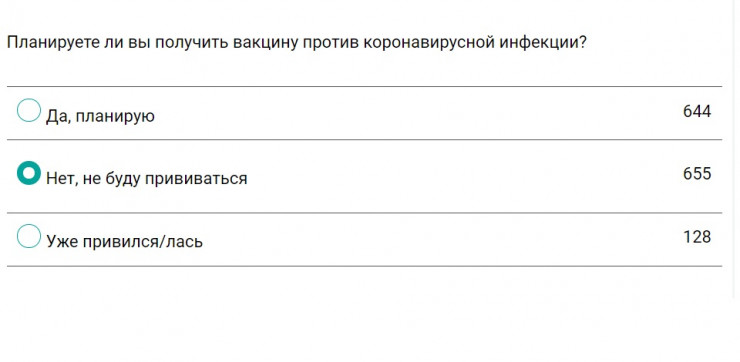Click the word "буду" in the second option
Screen dimensions: 740x362
pyautogui.click(x=119, y=179)
